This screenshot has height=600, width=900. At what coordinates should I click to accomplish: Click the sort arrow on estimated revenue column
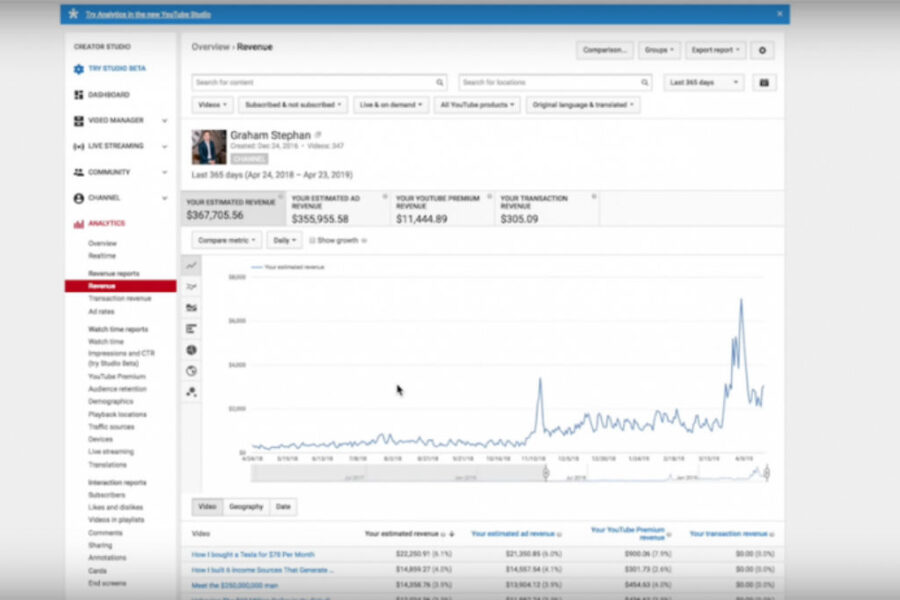coord(452,534)
